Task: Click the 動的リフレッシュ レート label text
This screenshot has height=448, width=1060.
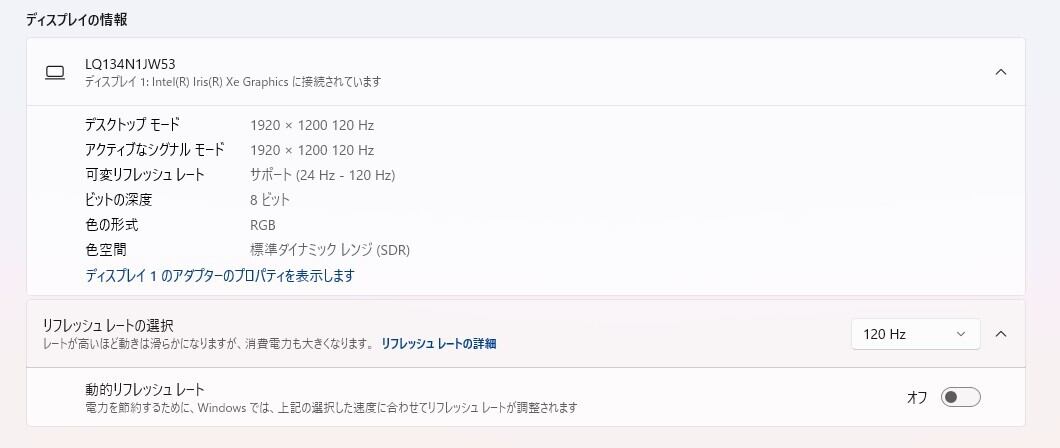Action: click(145, 389)
